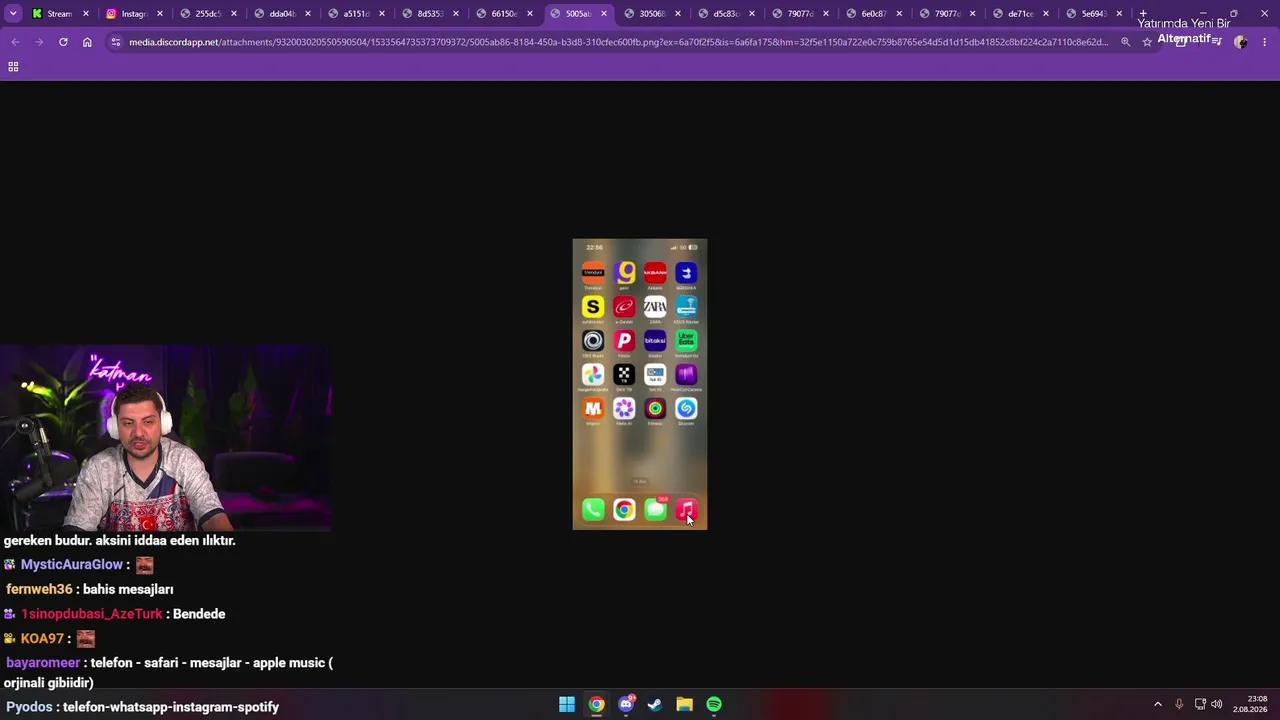This screenshot has height=720, width=1280.
Task: Open the Google Photos pinwheel app
Action: (593, 374)
